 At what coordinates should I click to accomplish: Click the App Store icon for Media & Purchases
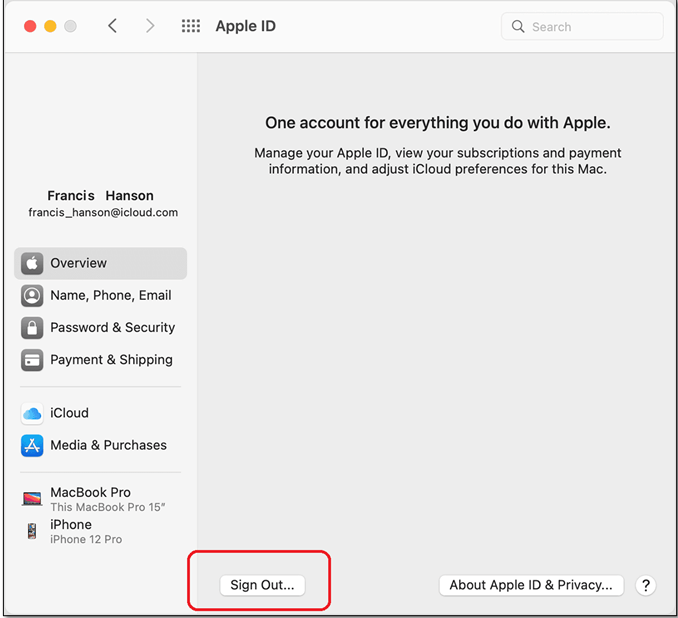[x=32, y=446]
